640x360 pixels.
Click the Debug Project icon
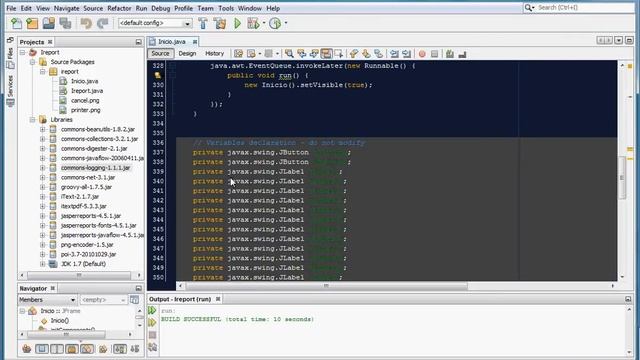coord(253,23)
